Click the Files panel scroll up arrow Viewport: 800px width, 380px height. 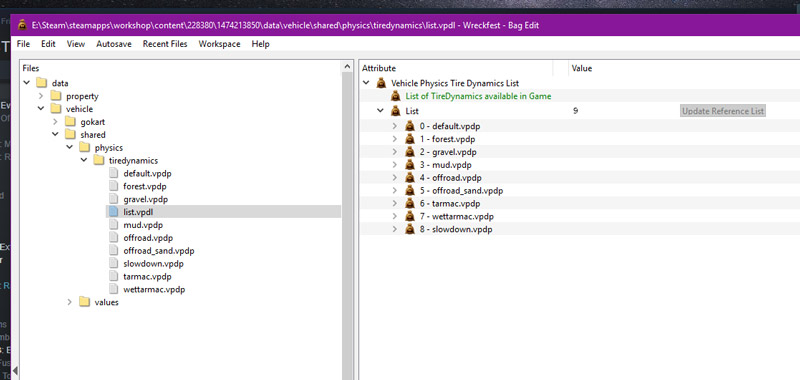pos(347,67)
